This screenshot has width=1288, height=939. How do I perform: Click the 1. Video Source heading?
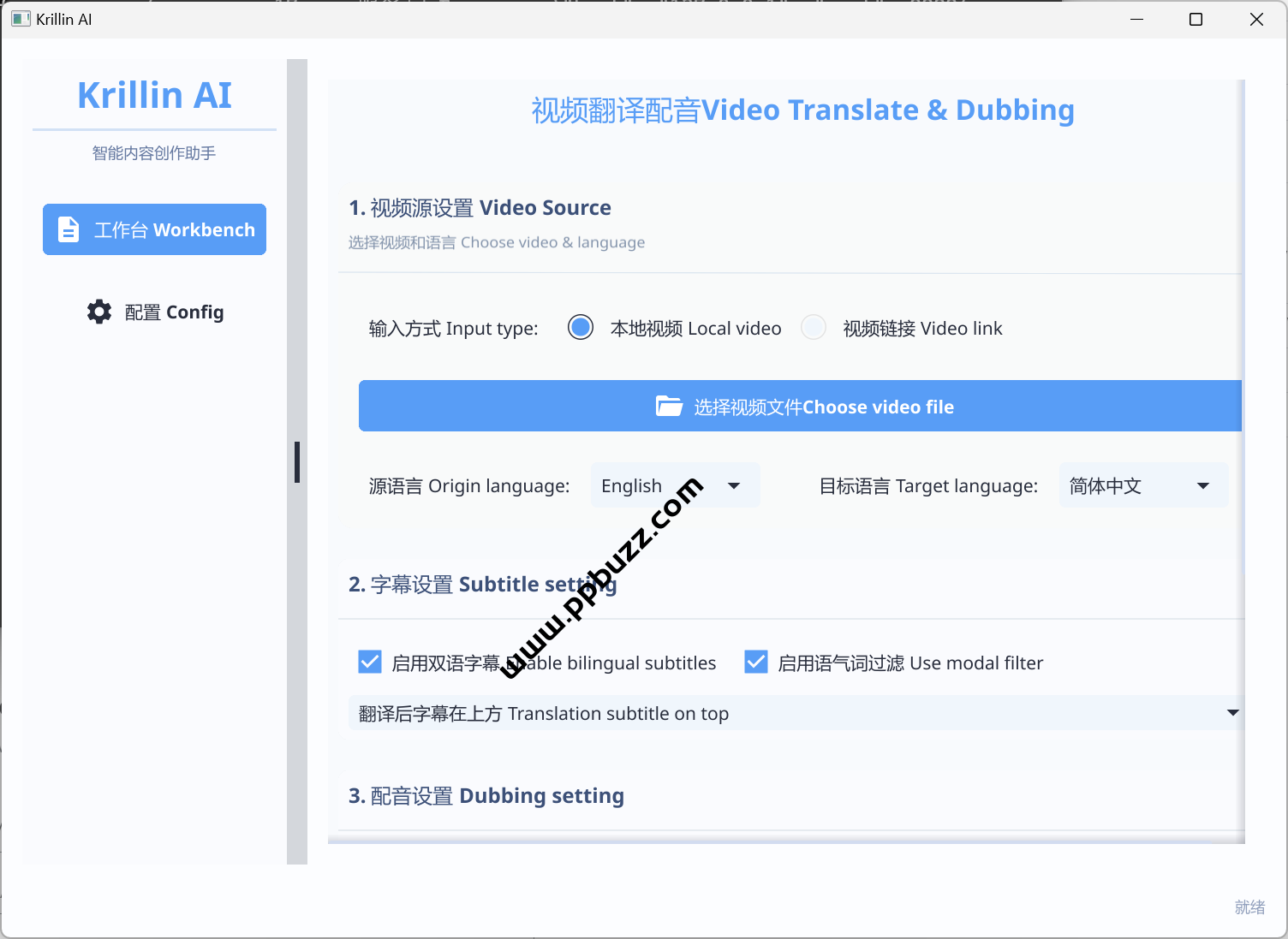[480, 208]
